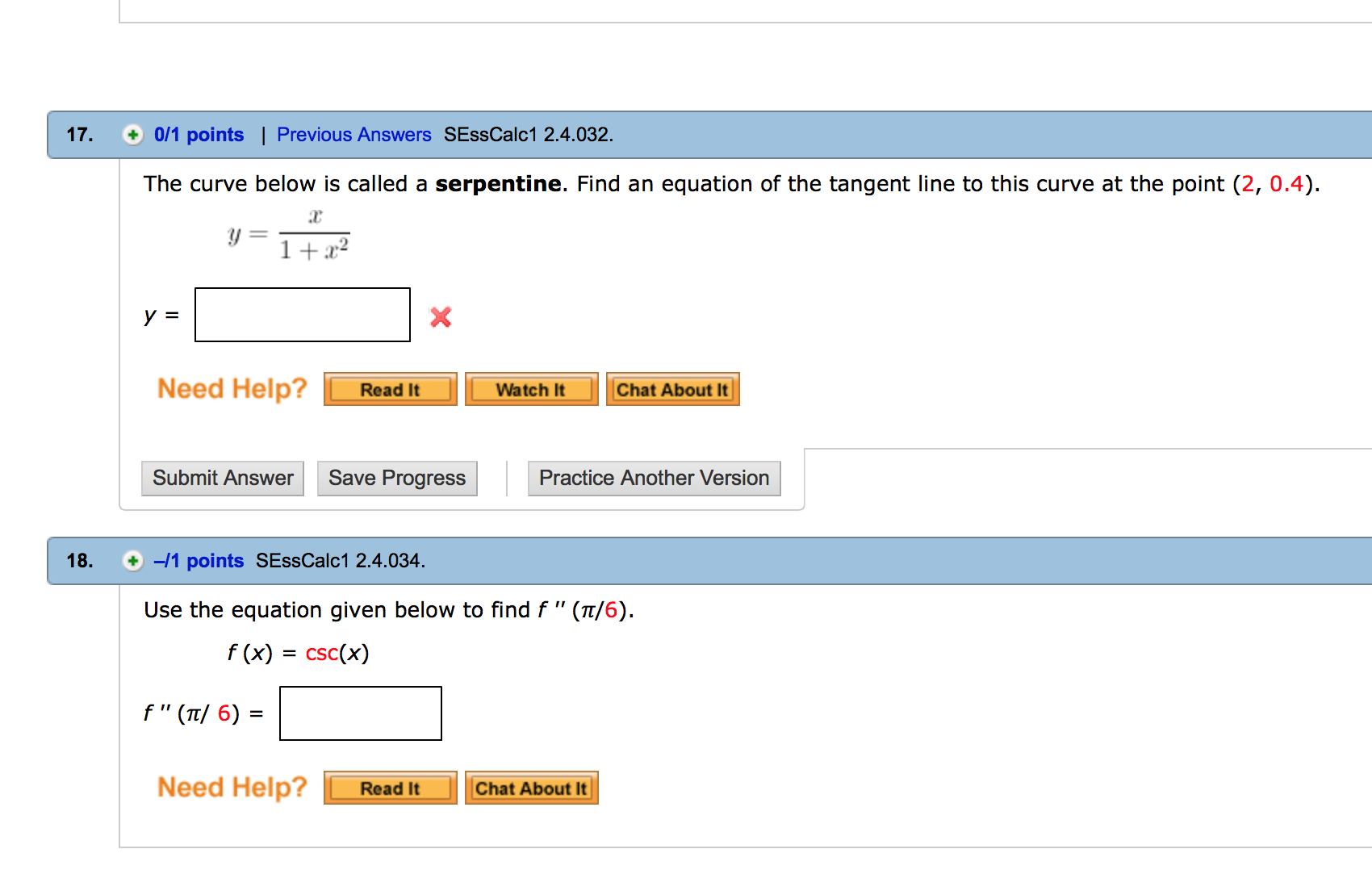Viewport: 1372px width, 895px height.
Task: Submit Answer for the serpentine problem
Action: pyautogui.click(x=222, y=478)
